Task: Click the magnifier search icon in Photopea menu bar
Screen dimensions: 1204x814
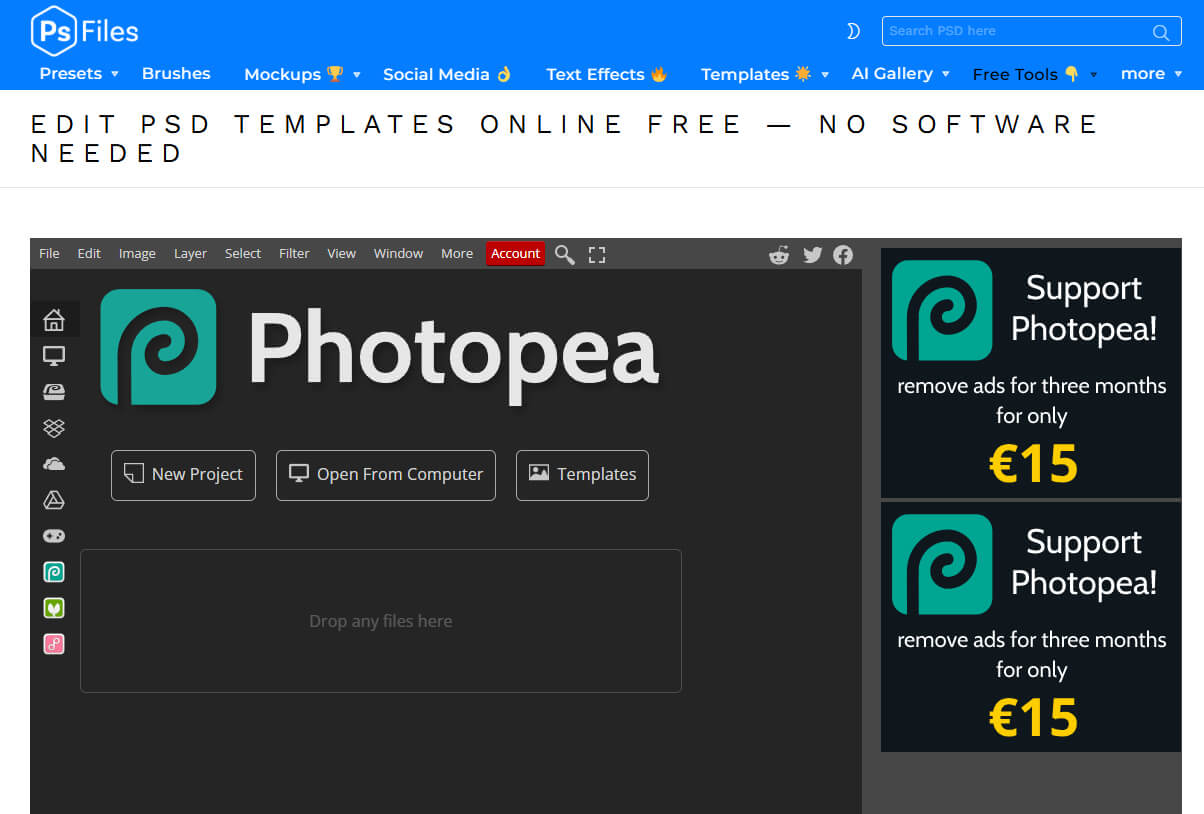Action: pyautogui.click(x=565, y=255)
